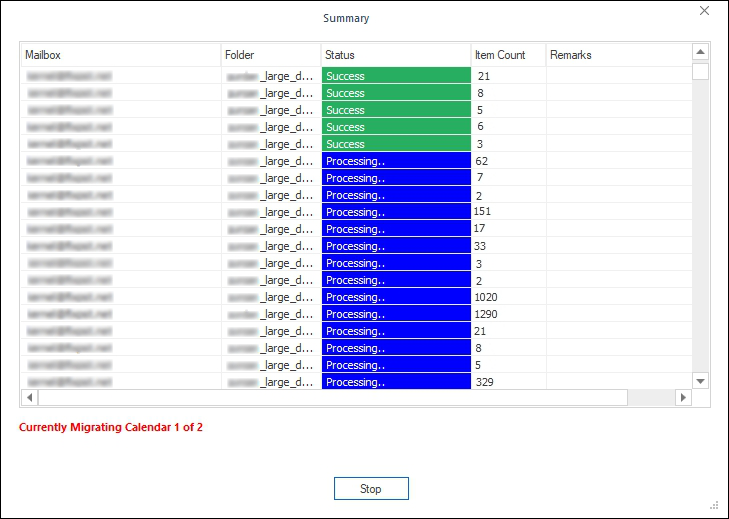Click the item count value 151

(x=482, y=212)
